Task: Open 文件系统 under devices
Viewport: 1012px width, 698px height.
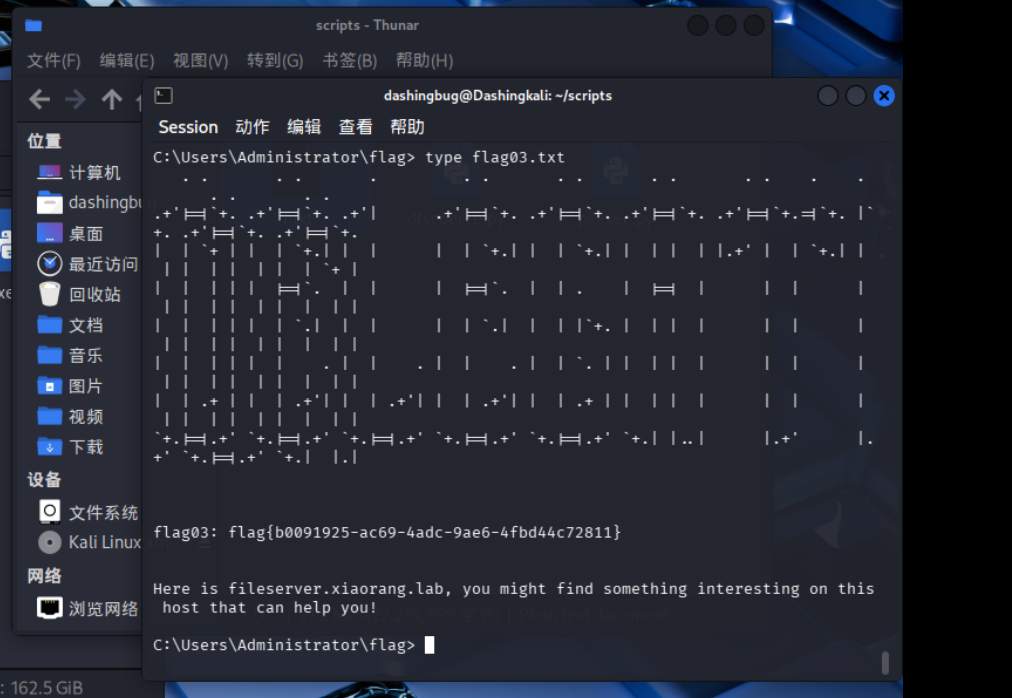Action: point(102,513)
